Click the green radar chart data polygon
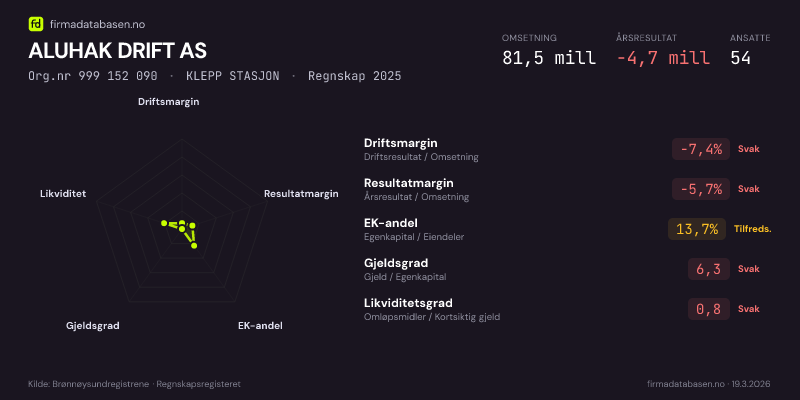The height and width of the screenshot is (400, 800). point(184,229)
